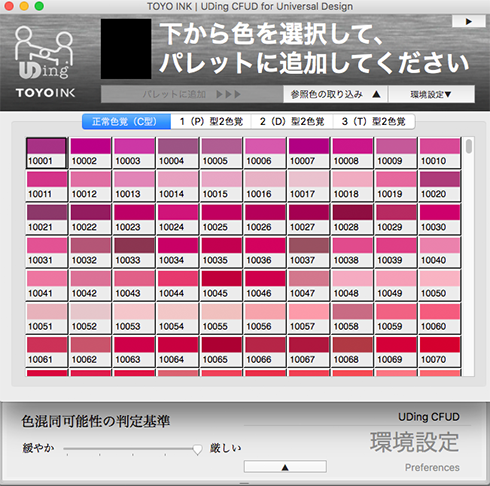The image size is (490, 486).
Task: Select bright red swatch 10070
Action: tap(440, 351)
